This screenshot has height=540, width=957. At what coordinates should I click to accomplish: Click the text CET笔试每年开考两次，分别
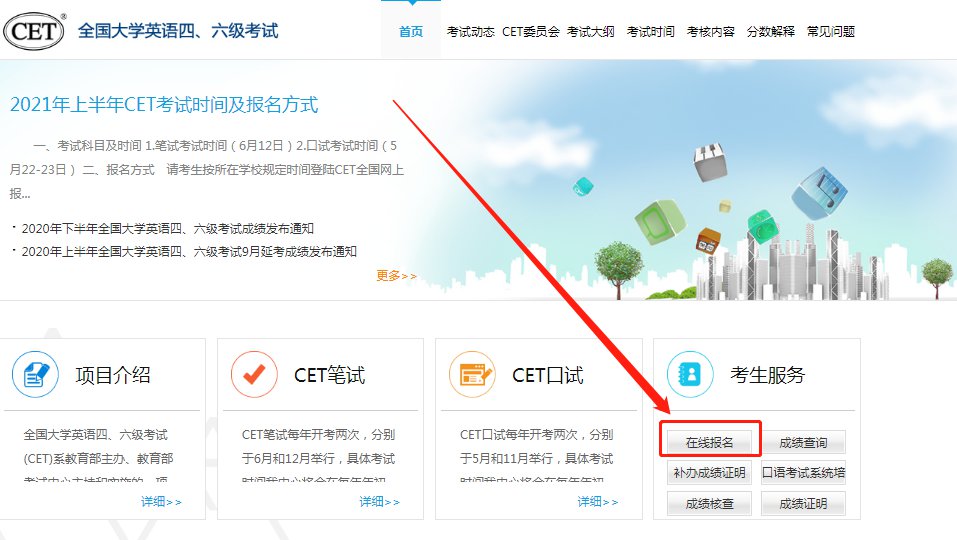pyautogui.click(x=318, y=434)
